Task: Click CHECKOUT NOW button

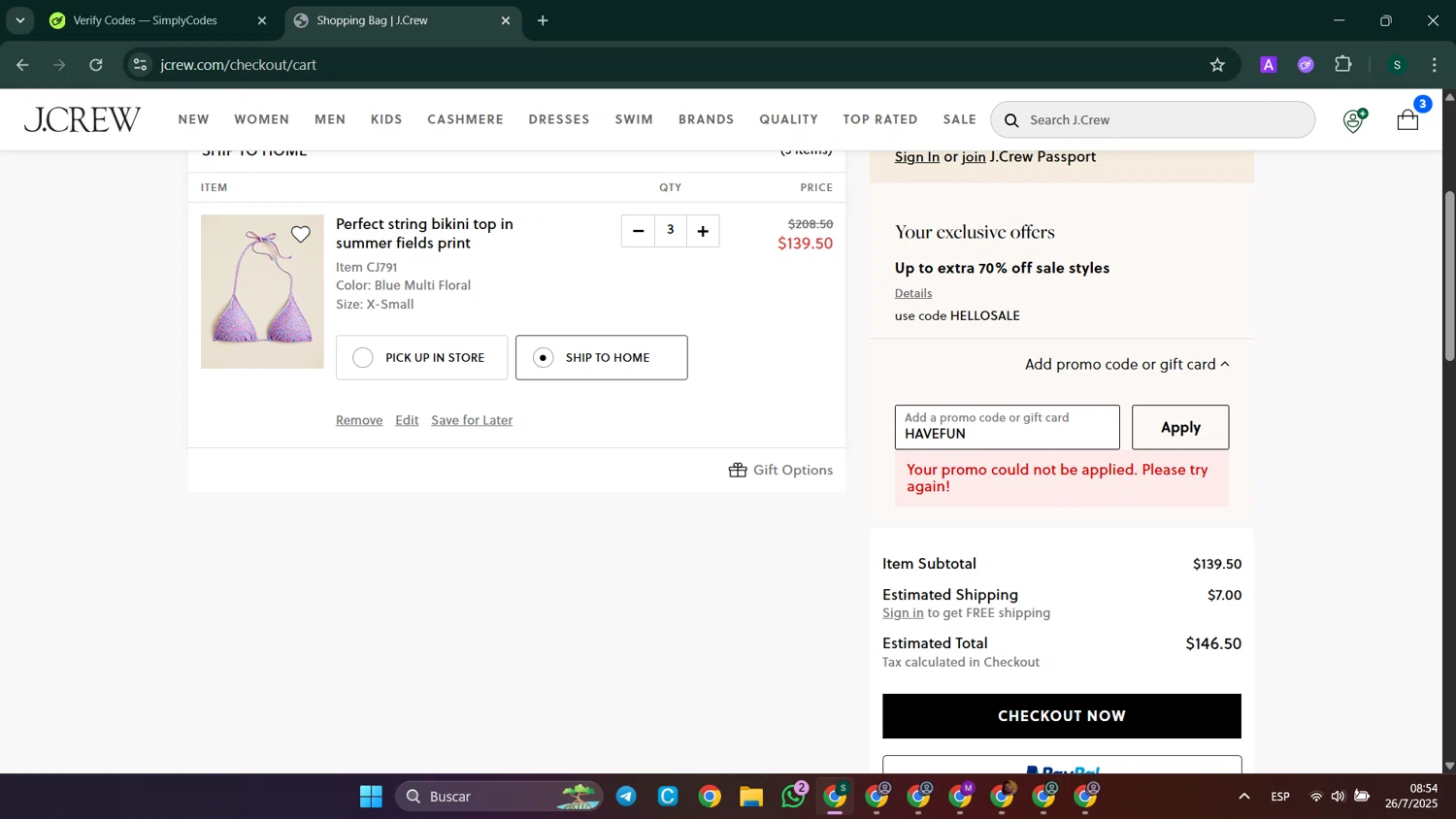Action: pos(1062,716)
